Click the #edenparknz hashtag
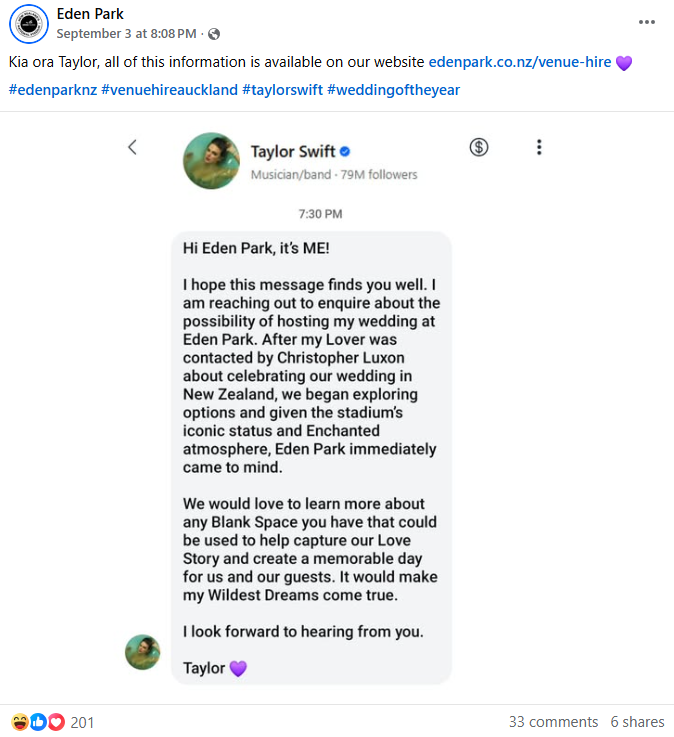 (x=51, y=90)
